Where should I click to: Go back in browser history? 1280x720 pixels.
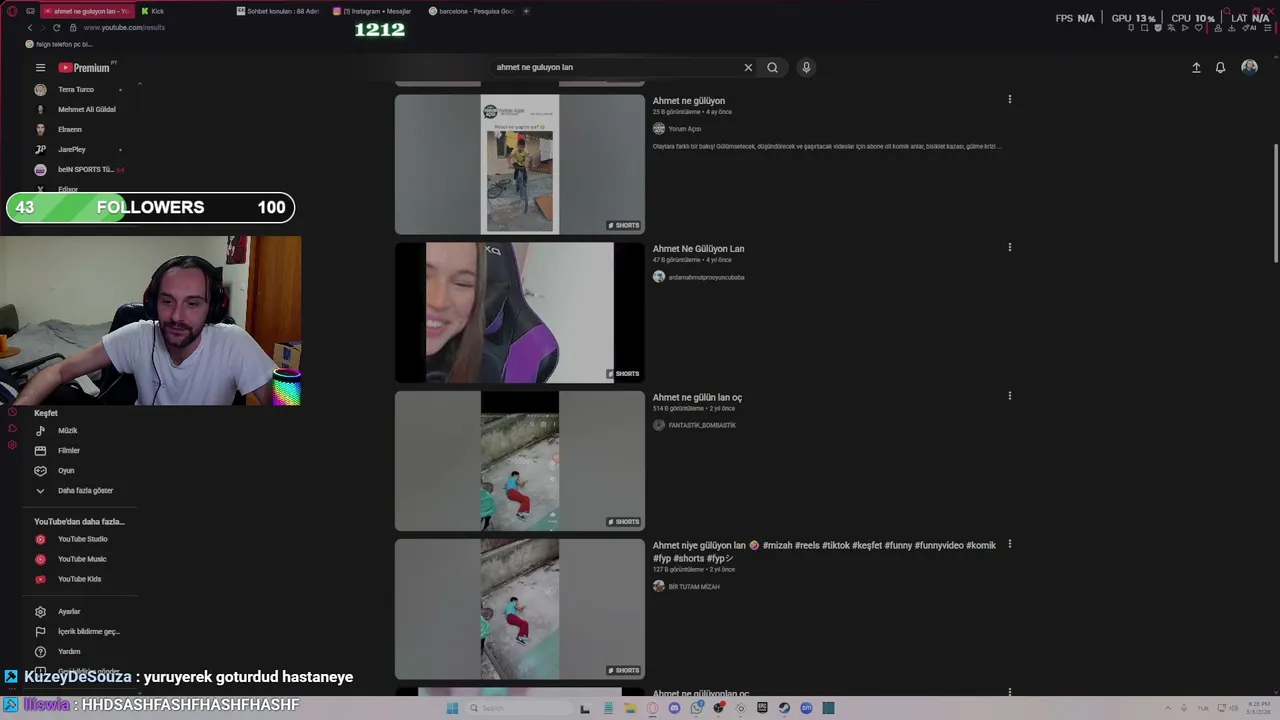pyautogui.click(x=29, y=27)
